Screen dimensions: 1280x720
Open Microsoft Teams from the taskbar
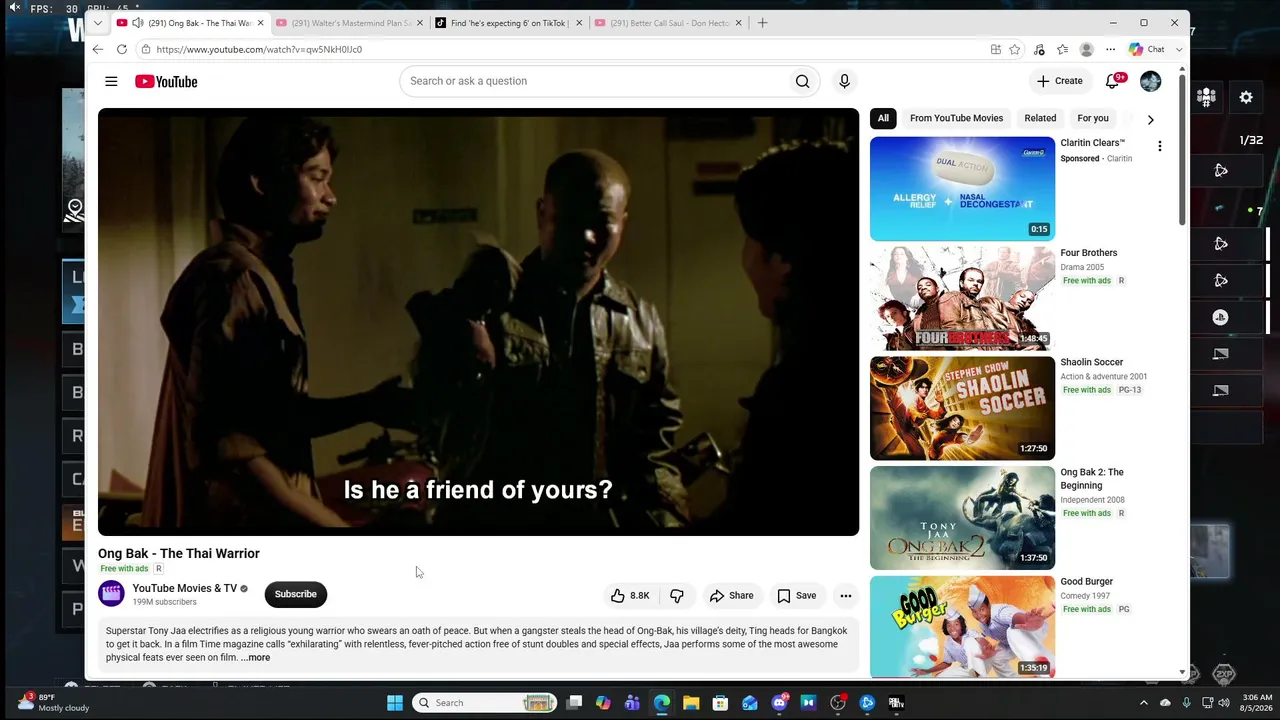pos(632,703)
